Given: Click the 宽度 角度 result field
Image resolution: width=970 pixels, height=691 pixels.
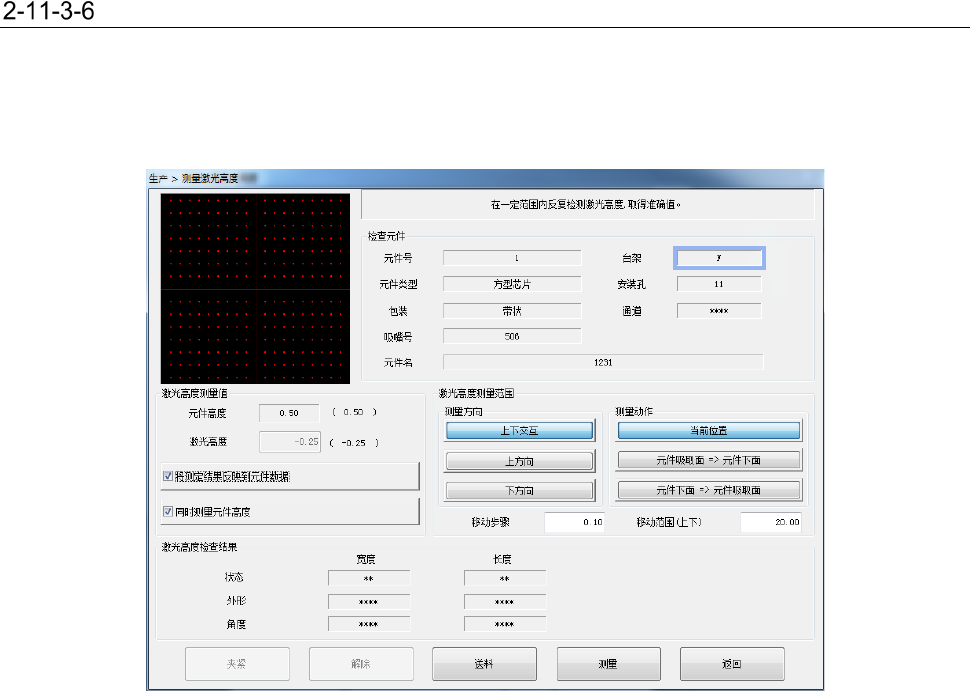Looking at the screenshot, I should 369,624.
